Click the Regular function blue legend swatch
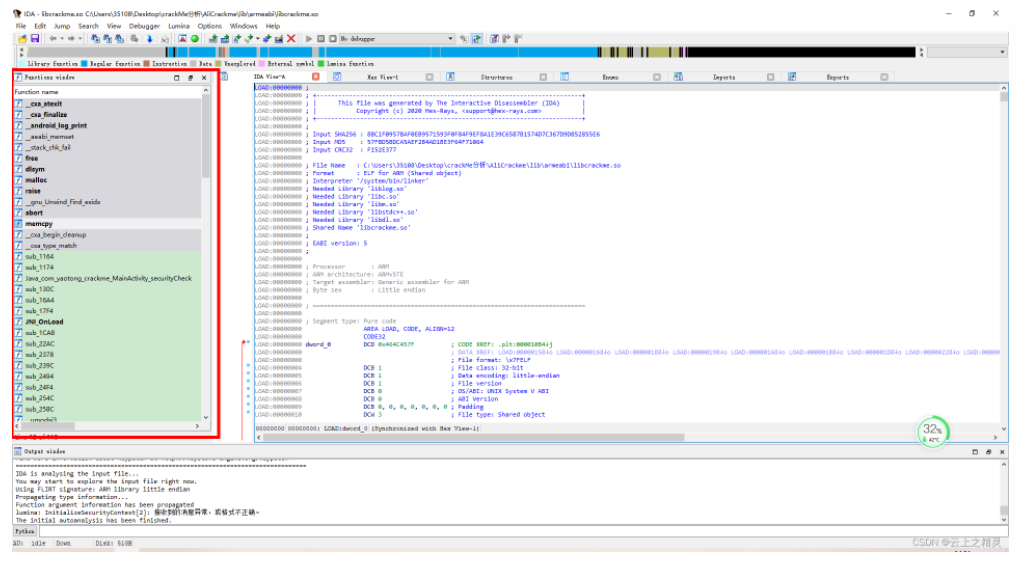The image size is (1019, 561). (x=84, y=64)
